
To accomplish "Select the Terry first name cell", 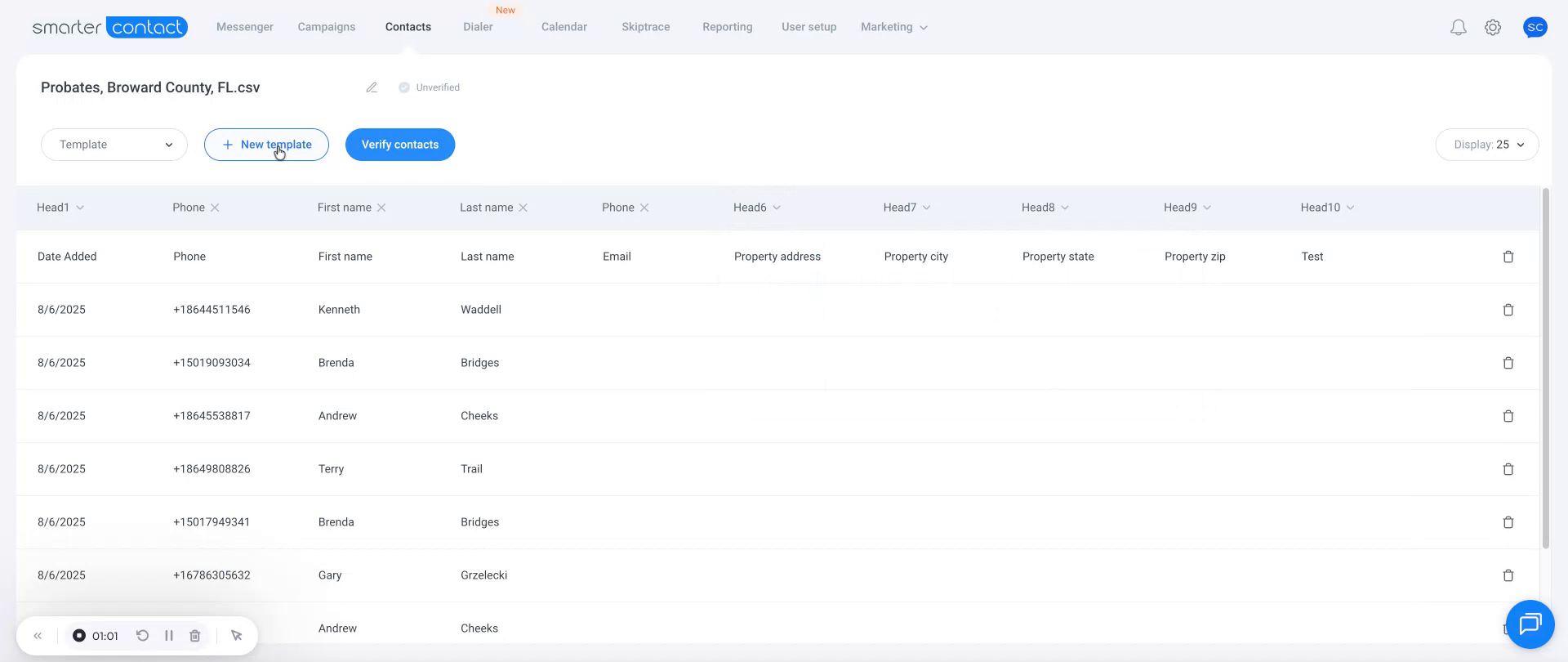I will pos(331,469).
